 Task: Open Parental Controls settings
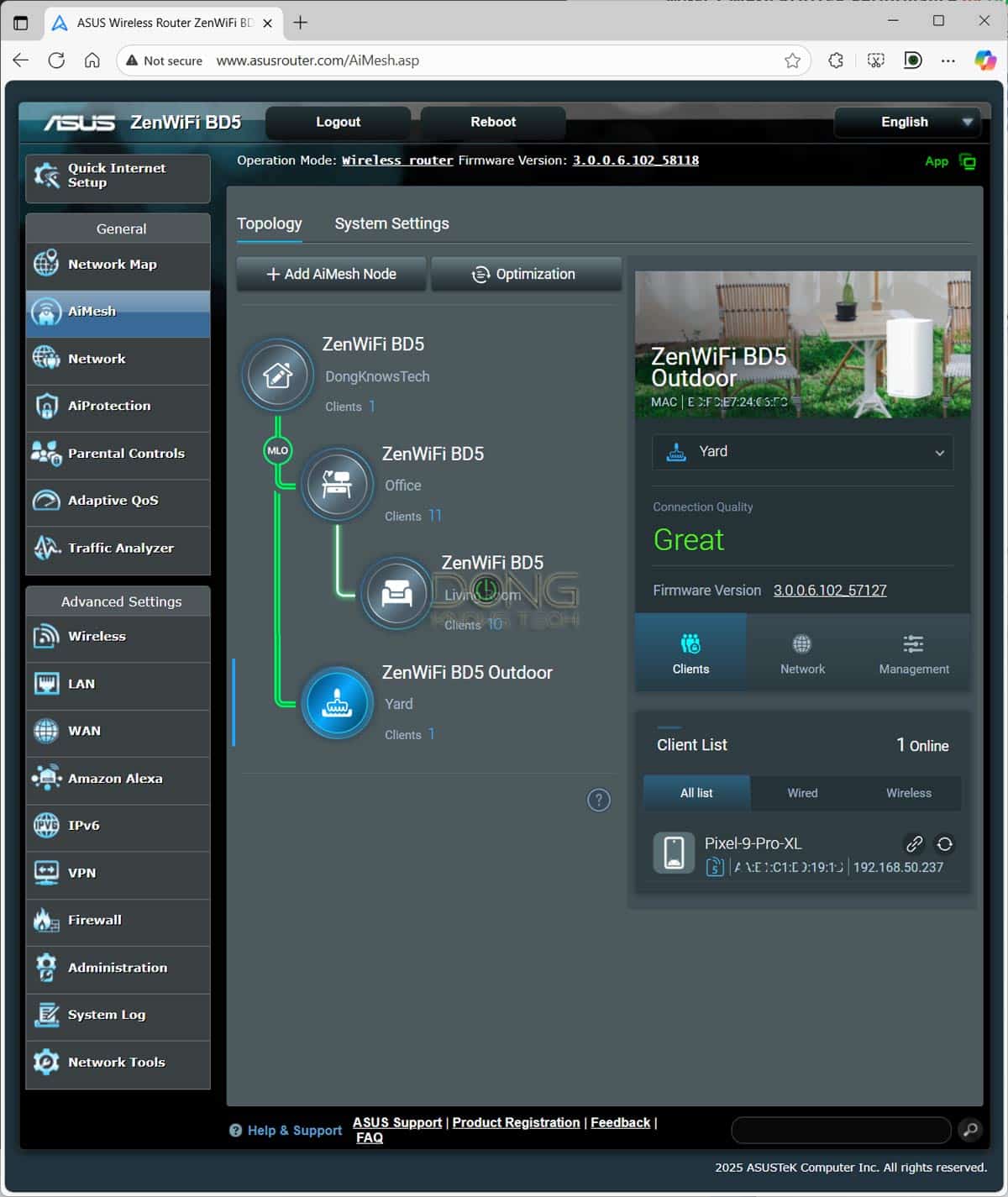125,453
